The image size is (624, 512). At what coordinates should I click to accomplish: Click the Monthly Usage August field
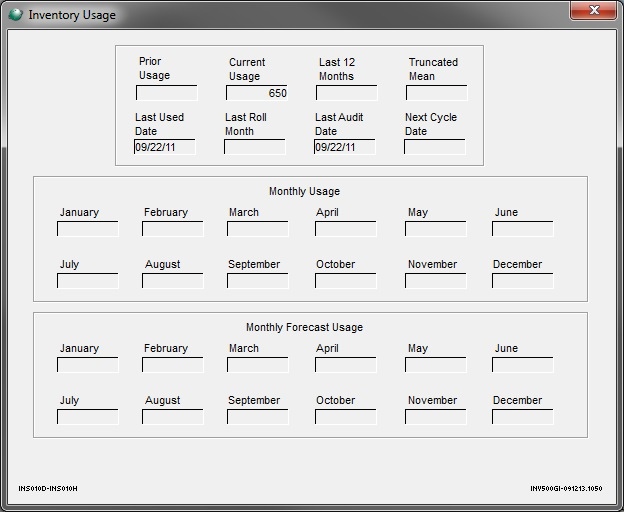tap(173, 281)
